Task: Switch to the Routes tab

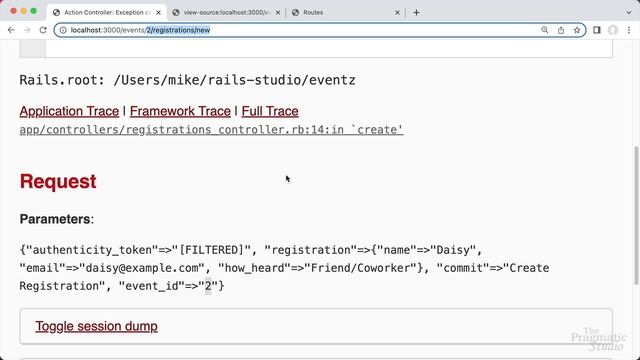Action: (x=346, y=12)
